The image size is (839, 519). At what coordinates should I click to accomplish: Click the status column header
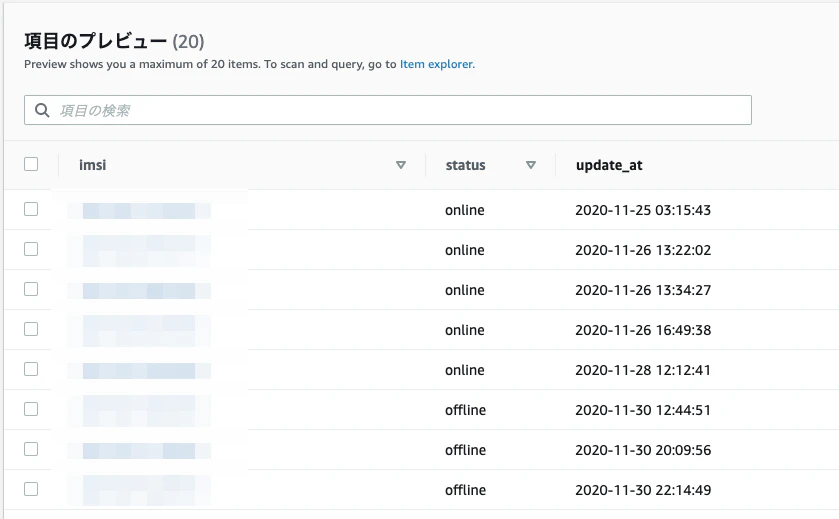pyautogui.click(x=466, y=165)
